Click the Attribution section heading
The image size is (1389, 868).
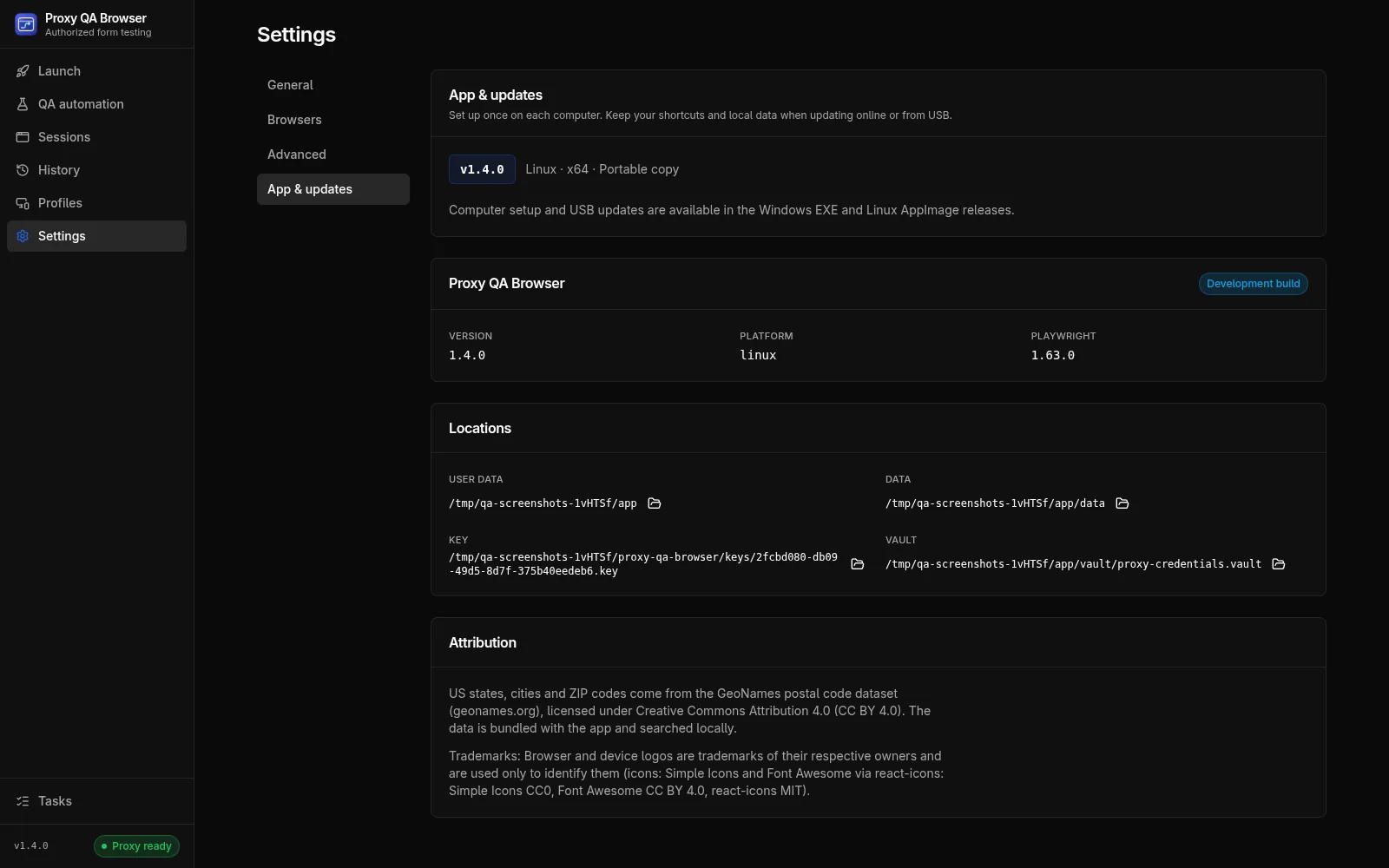click(x=483, y=643)
